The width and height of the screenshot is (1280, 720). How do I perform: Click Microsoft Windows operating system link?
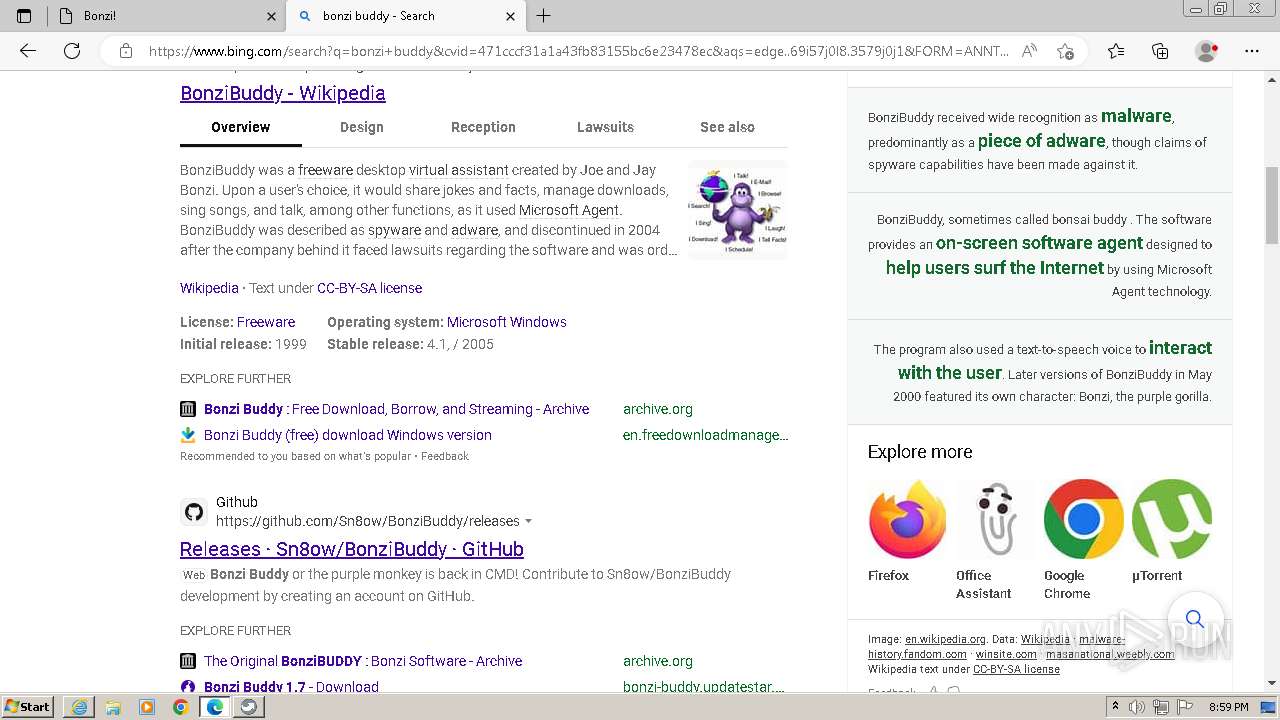point(507,322)
